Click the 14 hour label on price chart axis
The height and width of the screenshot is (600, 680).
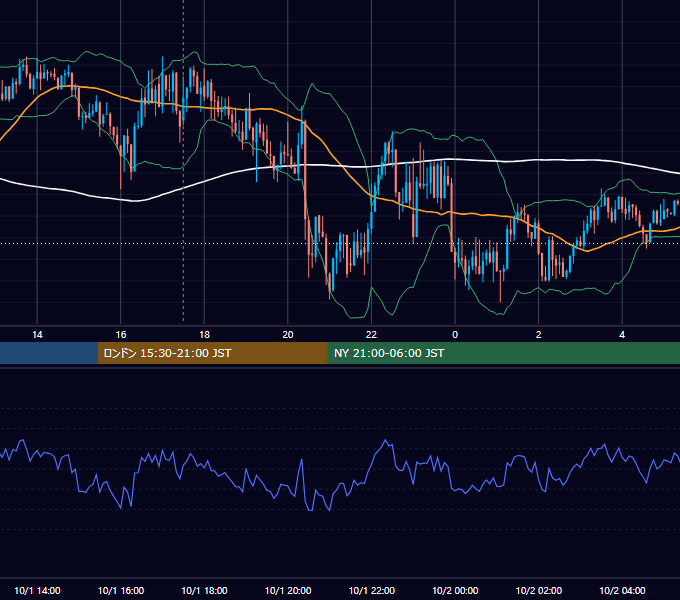tap(37, 335)
